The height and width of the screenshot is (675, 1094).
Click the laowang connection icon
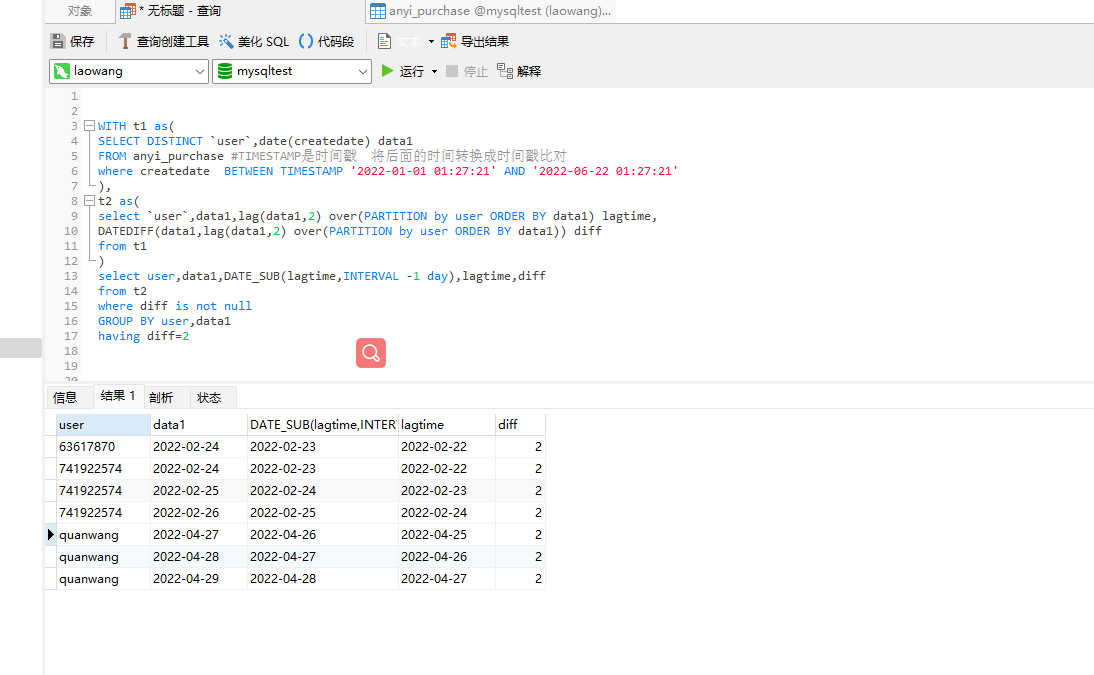pos(61,71)
